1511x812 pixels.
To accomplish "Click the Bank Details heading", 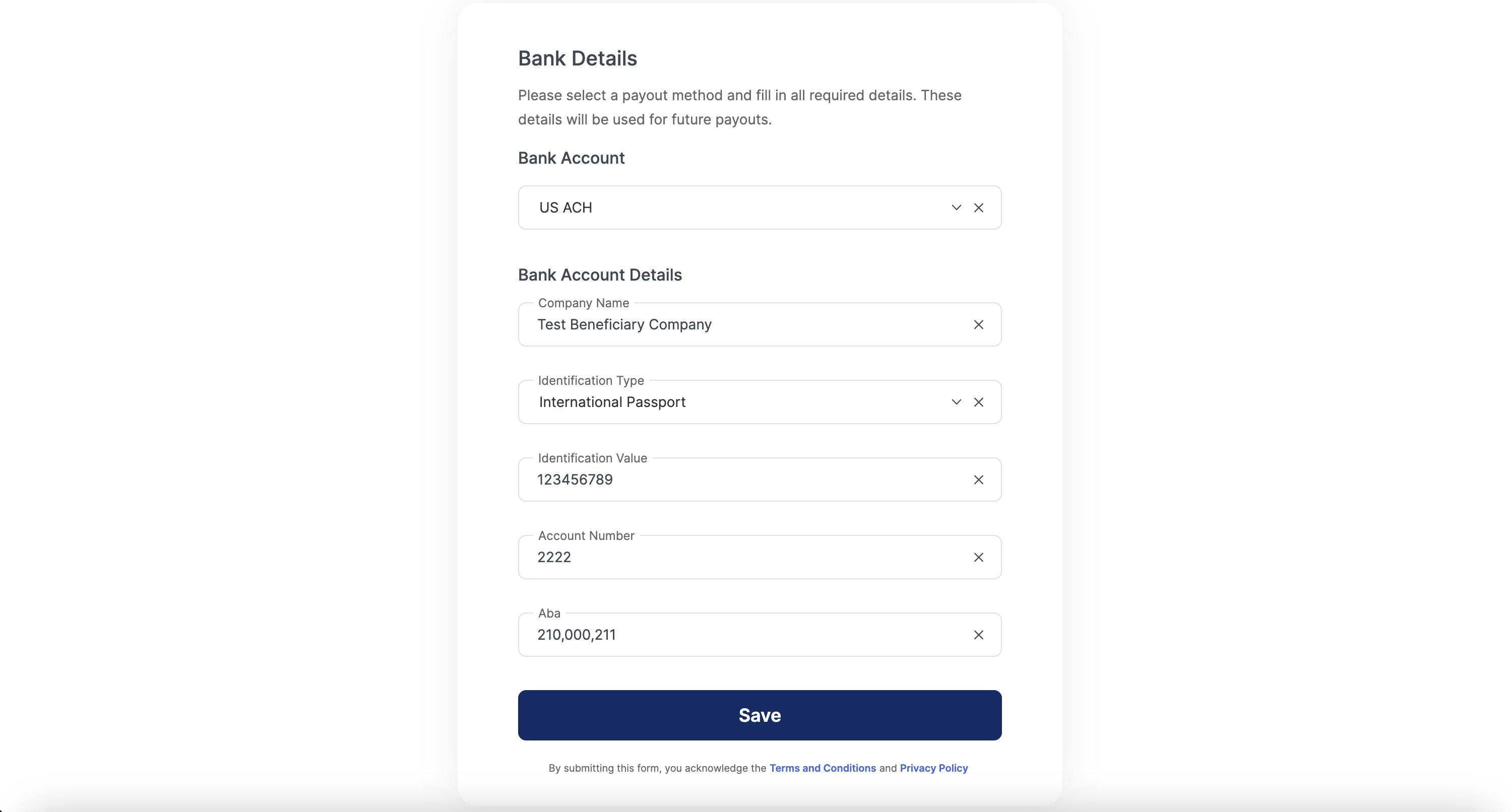I will (577, 58).
